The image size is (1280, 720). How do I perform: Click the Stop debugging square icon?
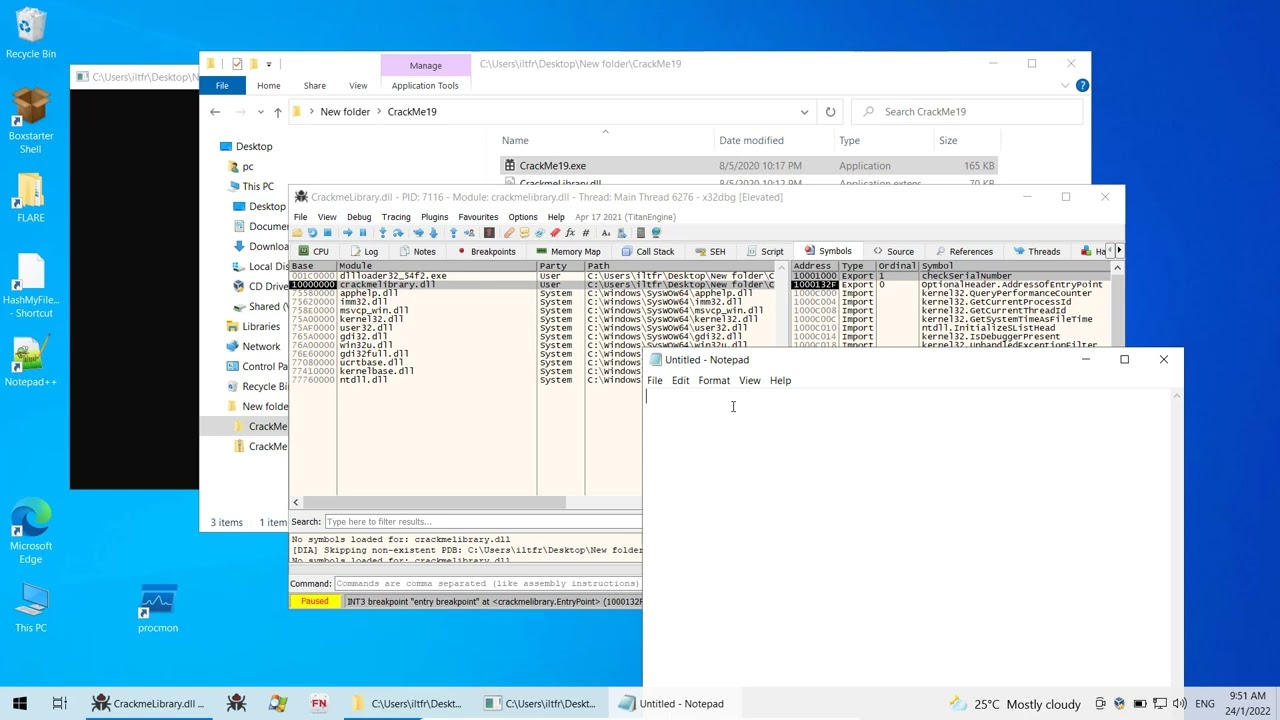tap(327, 233)
